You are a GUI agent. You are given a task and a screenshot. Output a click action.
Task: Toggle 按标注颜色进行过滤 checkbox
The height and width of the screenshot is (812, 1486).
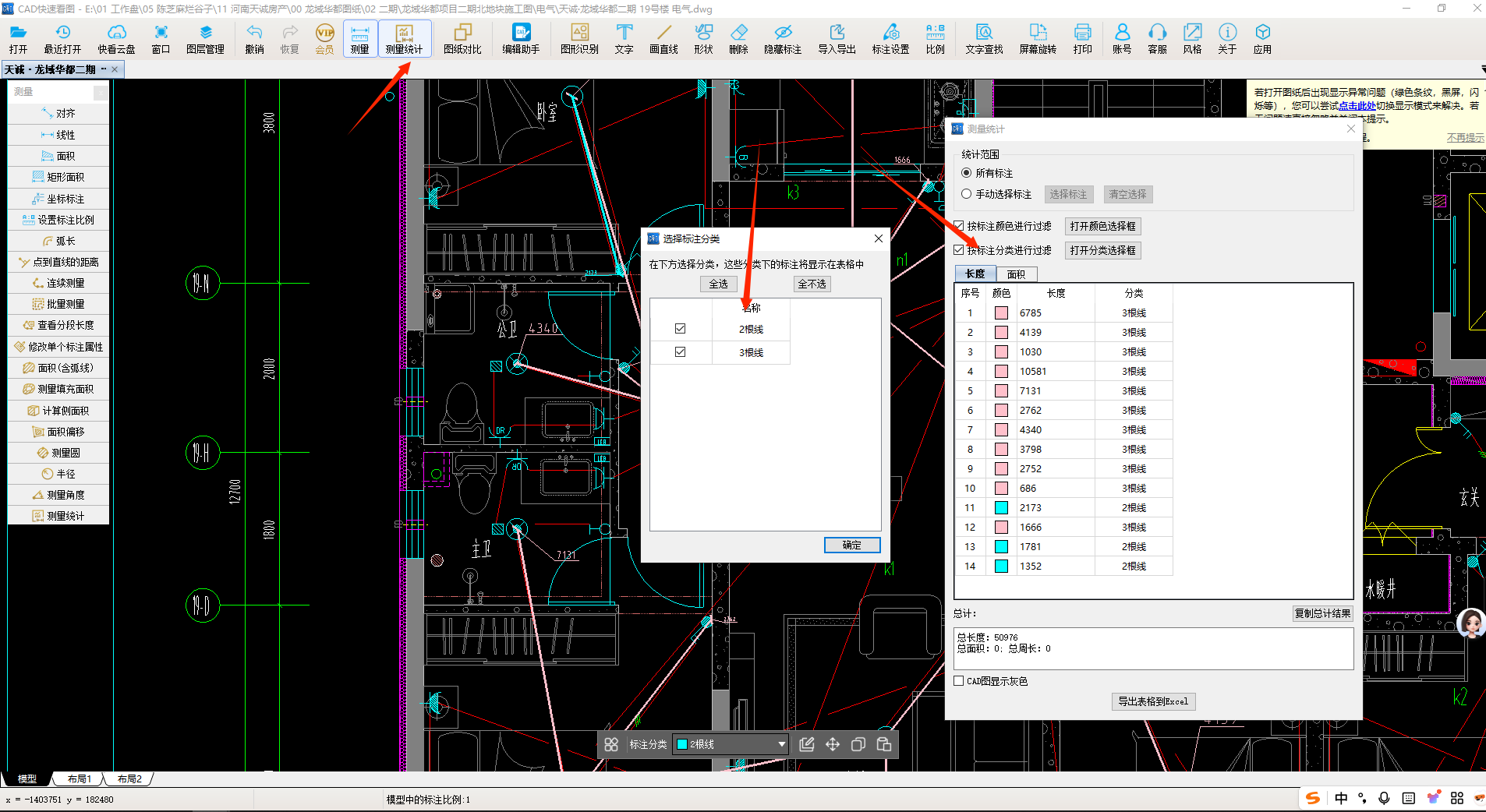pos(959,226)
